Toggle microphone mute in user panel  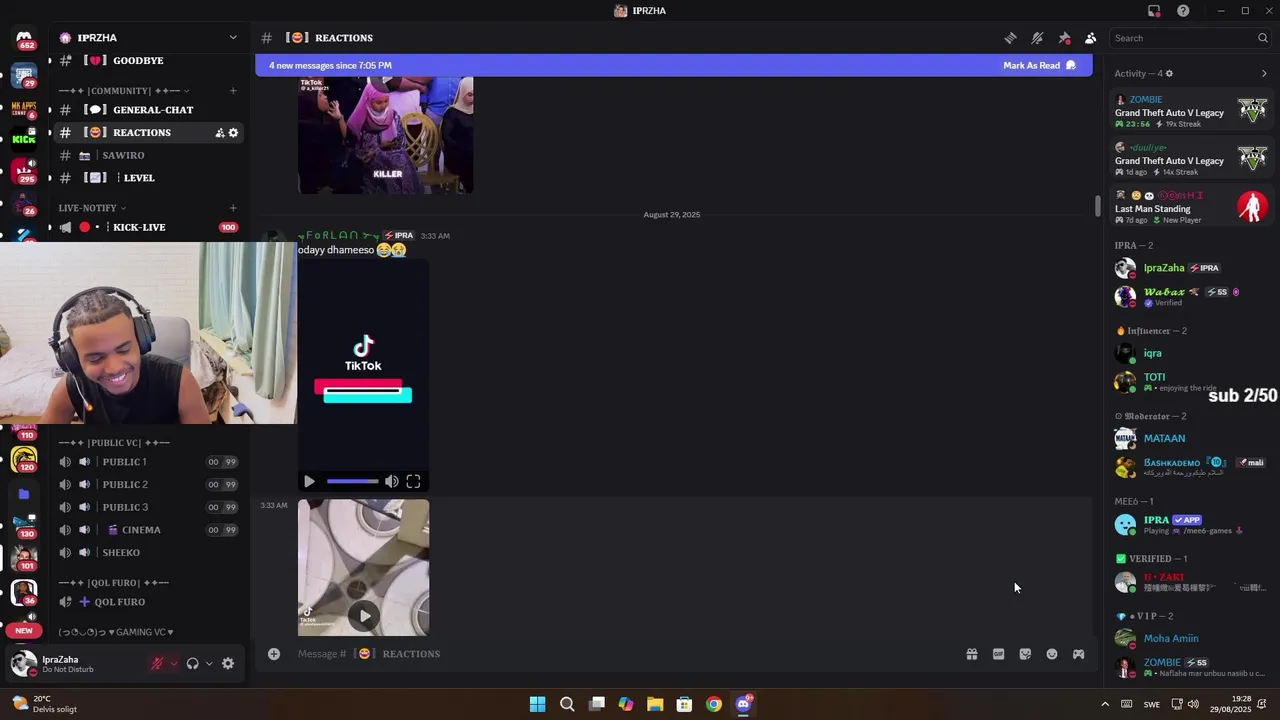coord(157,663)
